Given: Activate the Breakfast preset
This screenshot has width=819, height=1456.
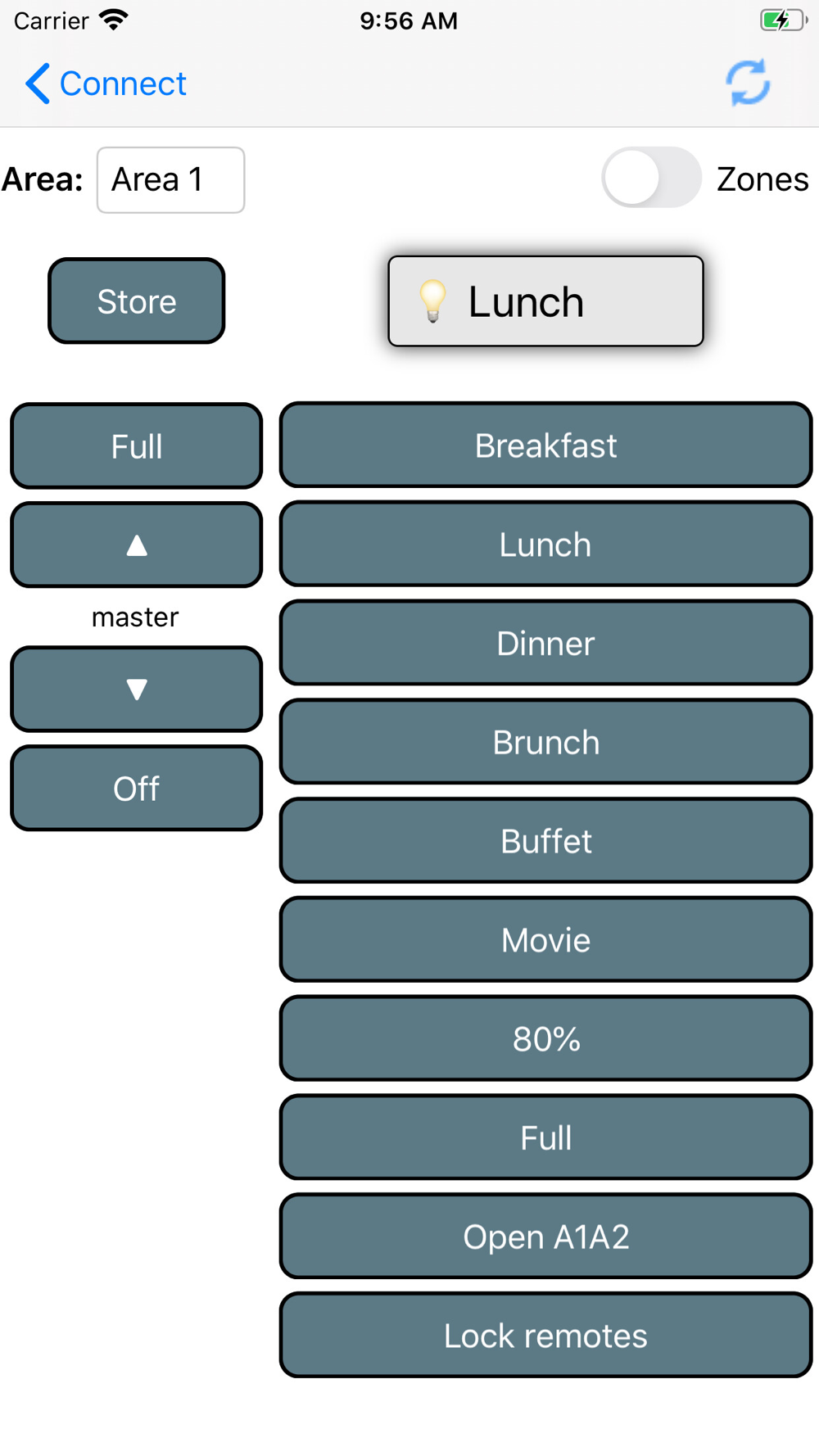Looking at the screenshot, I should pyautogui.click(x=545, y=445).
